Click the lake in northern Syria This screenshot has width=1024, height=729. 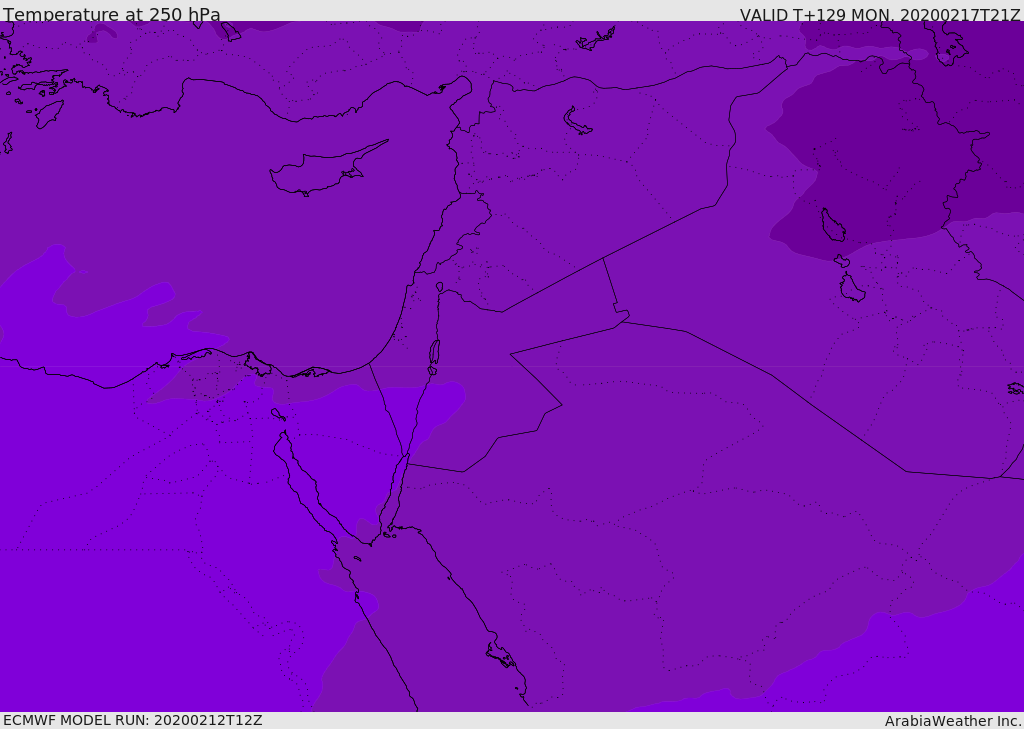(576, 120)
